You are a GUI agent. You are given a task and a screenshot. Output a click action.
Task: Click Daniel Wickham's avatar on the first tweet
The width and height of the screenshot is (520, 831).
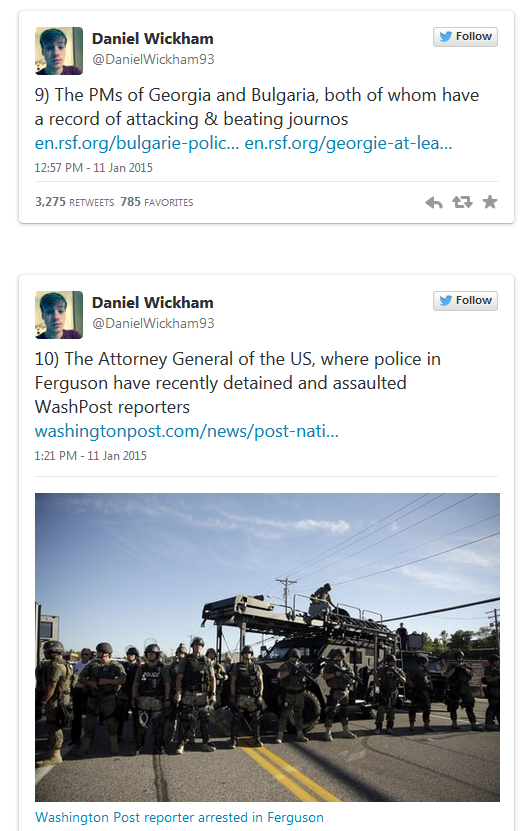[x=59, y=51]
